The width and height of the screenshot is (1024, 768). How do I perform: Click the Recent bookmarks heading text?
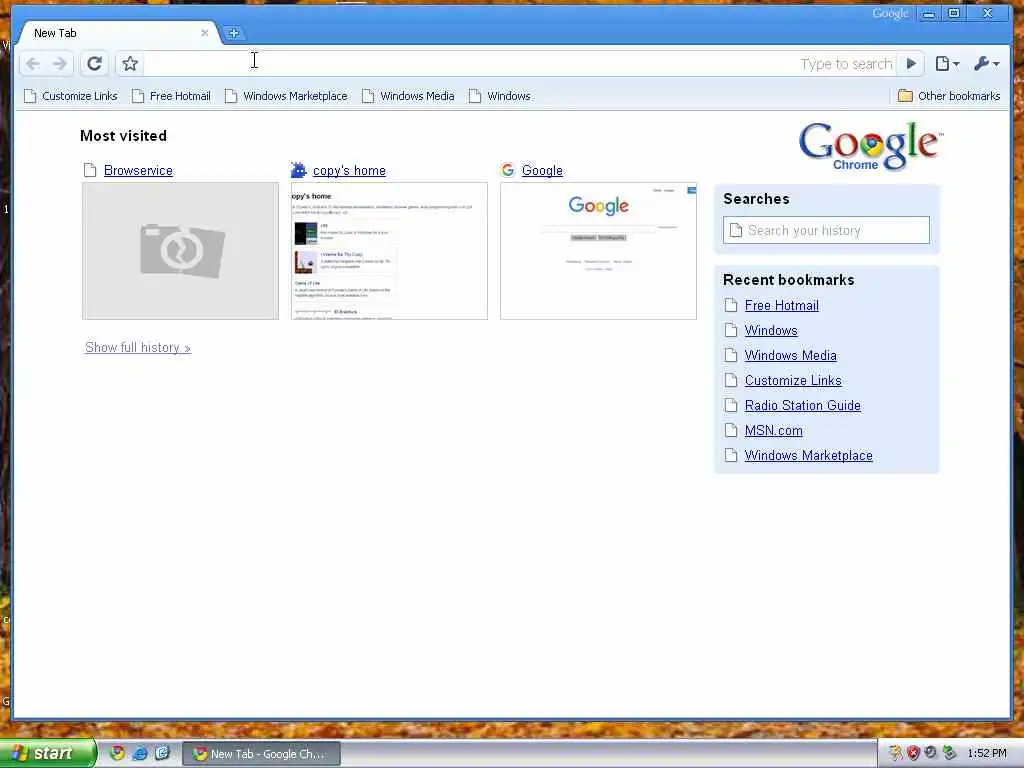788,280
